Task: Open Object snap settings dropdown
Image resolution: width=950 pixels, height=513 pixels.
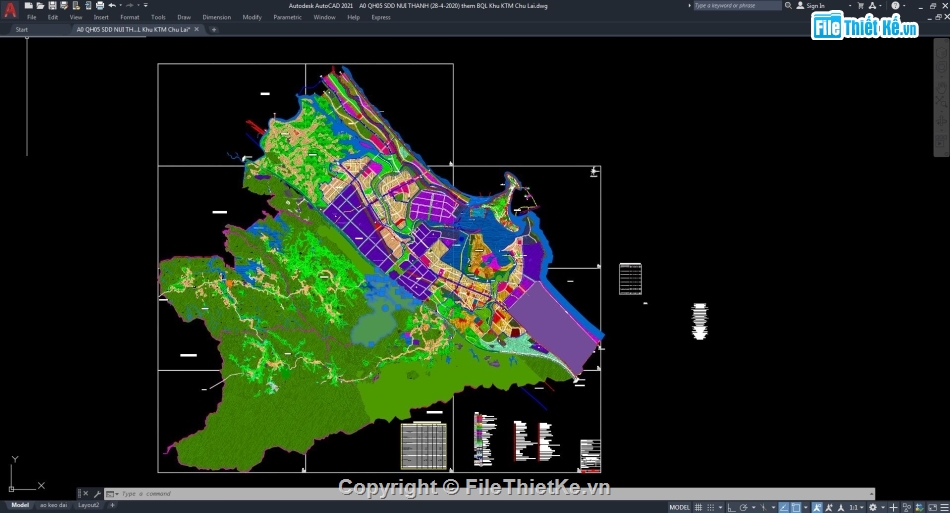Action: coord(806,507)
